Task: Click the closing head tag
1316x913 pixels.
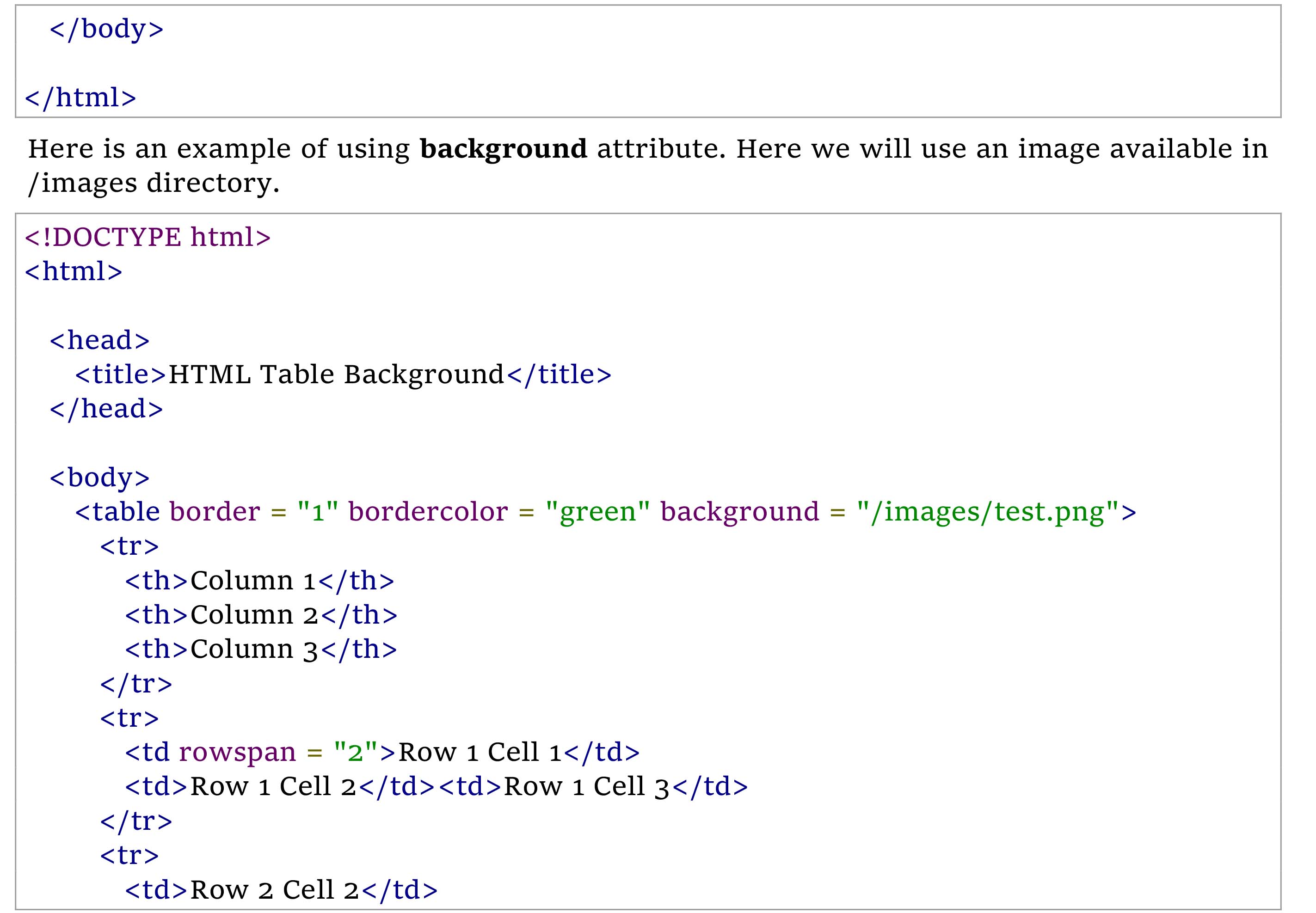Action: [106, 409]
